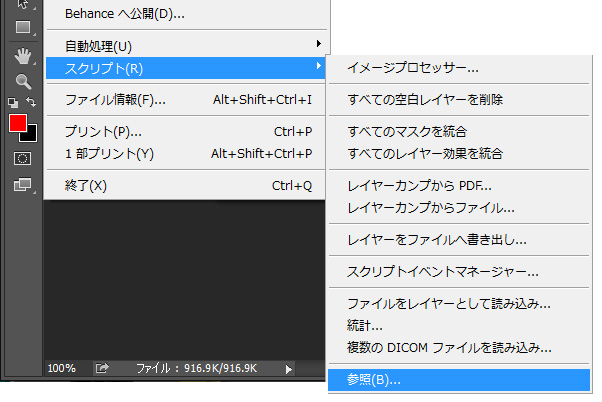Screen dimensions: 602x402
Task: Run イメージプロセッサー... script
Action: coord(459,68)
